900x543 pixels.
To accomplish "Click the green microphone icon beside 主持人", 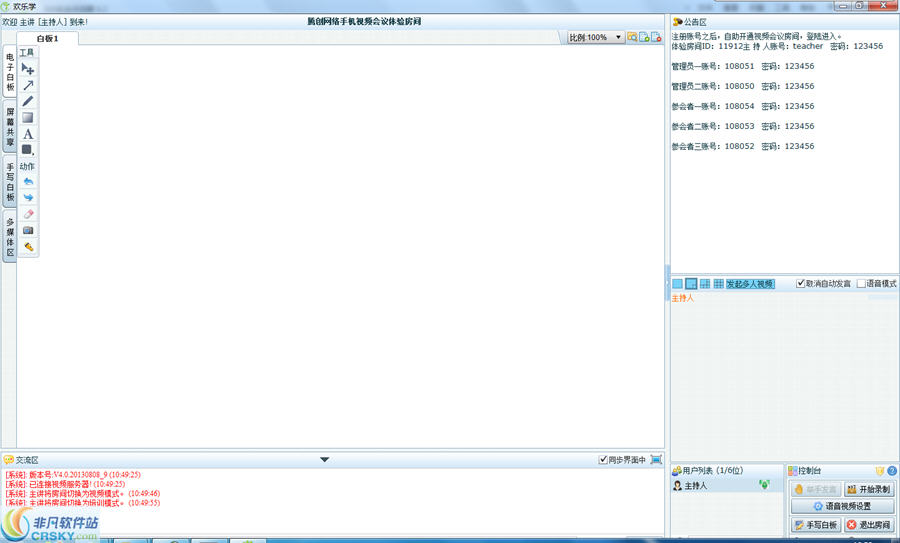I will pos(764,485).
